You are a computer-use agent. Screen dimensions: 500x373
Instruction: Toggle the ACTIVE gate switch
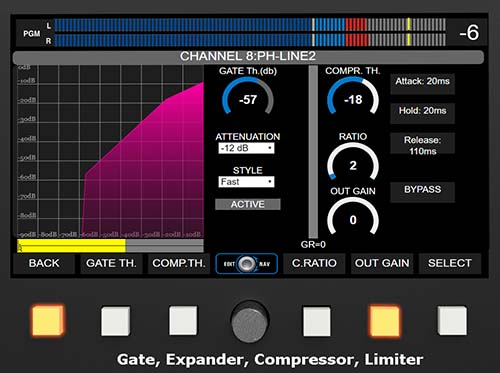click(x=248, y=204)
